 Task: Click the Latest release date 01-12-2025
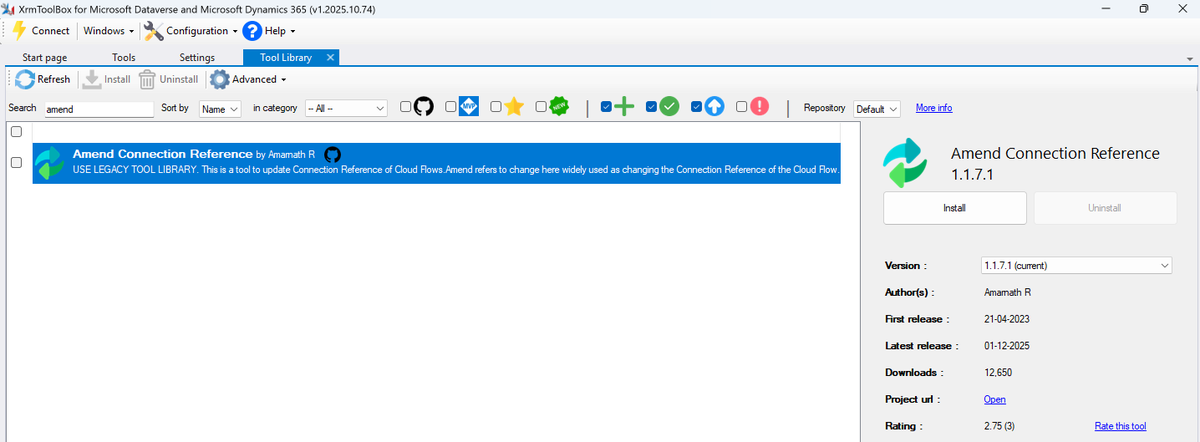point(1008,345)
